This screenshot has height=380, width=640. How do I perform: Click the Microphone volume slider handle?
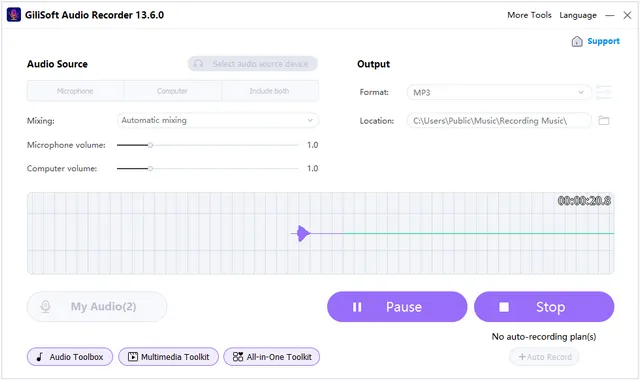pyautogui.click(x=150, y=145)
